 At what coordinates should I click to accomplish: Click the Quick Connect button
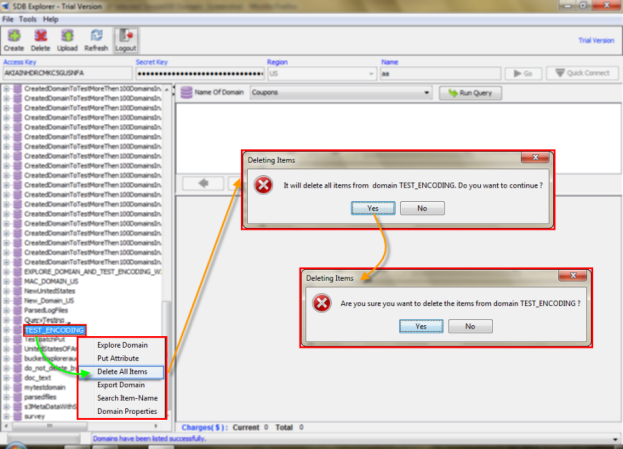[x=582, y=73]
